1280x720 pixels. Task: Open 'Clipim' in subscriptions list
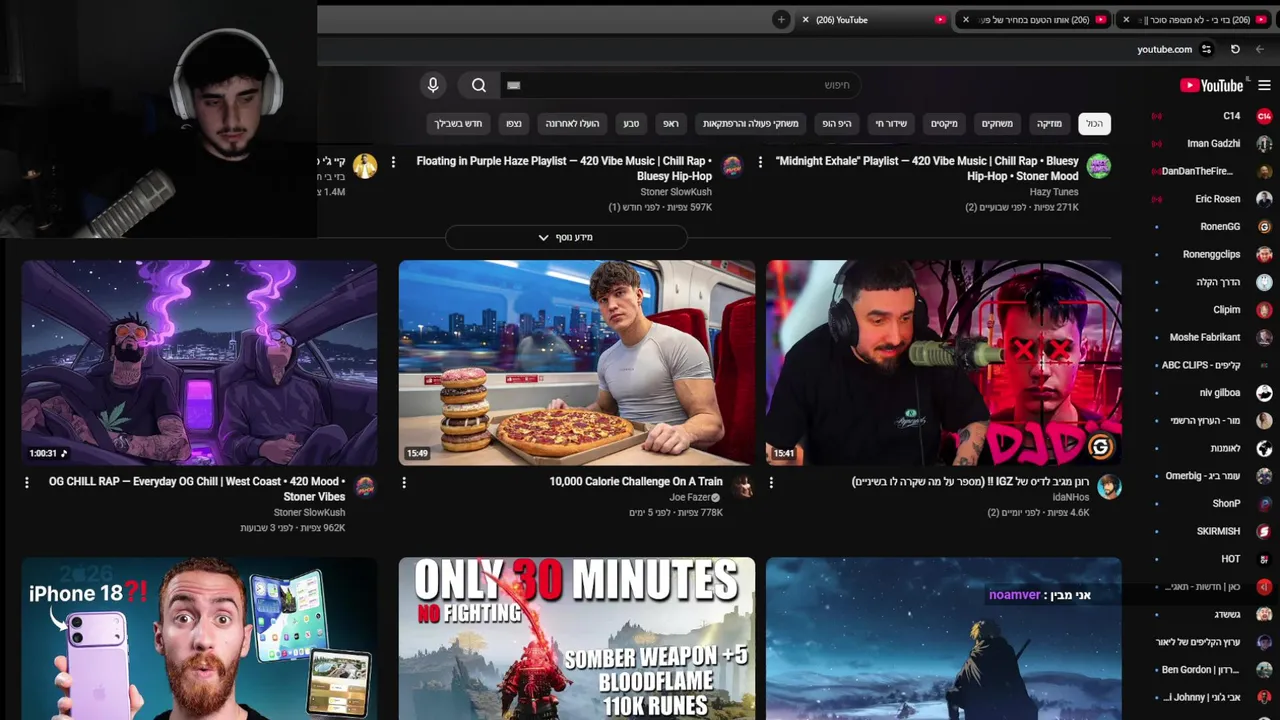[1212, 310]
